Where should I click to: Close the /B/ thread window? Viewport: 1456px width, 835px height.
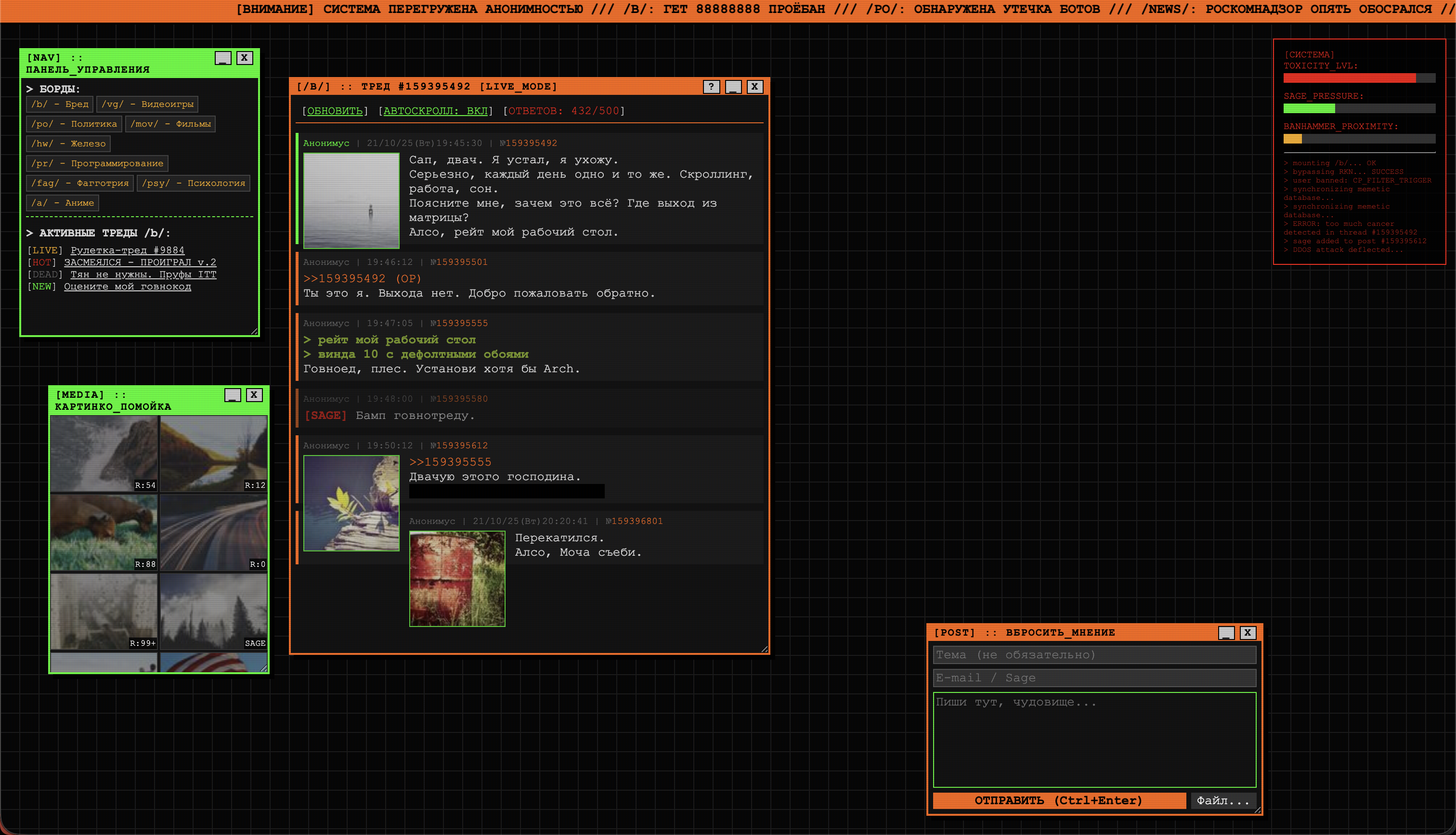[x=754, y=87]
